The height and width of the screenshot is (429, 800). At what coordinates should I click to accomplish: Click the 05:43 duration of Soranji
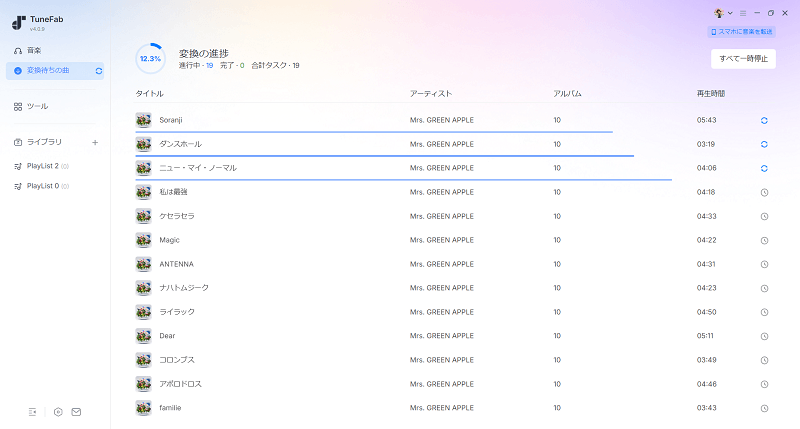click(x=707, y=120)
